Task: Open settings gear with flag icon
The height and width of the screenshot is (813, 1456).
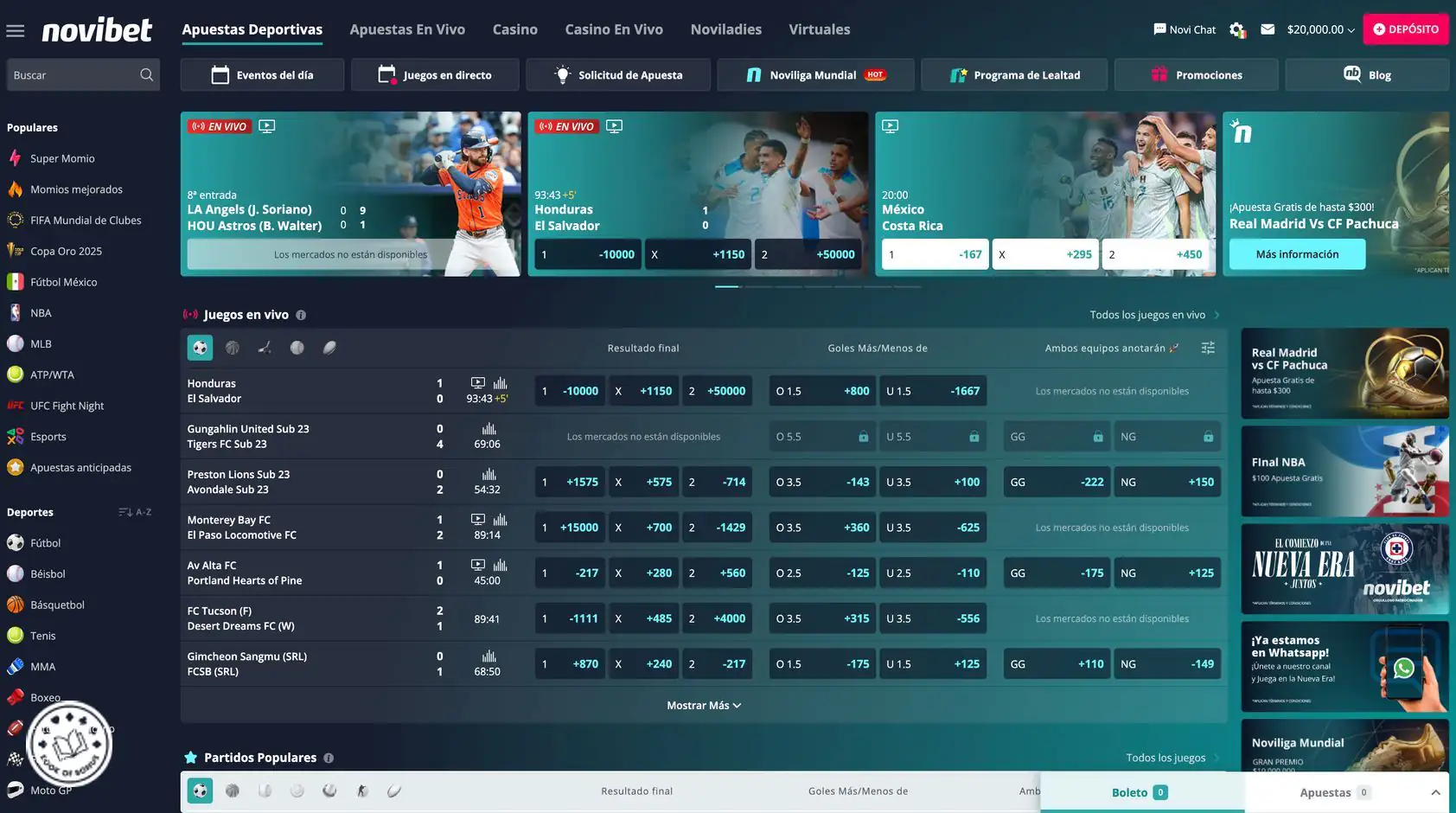Action: click(1237, 30)
